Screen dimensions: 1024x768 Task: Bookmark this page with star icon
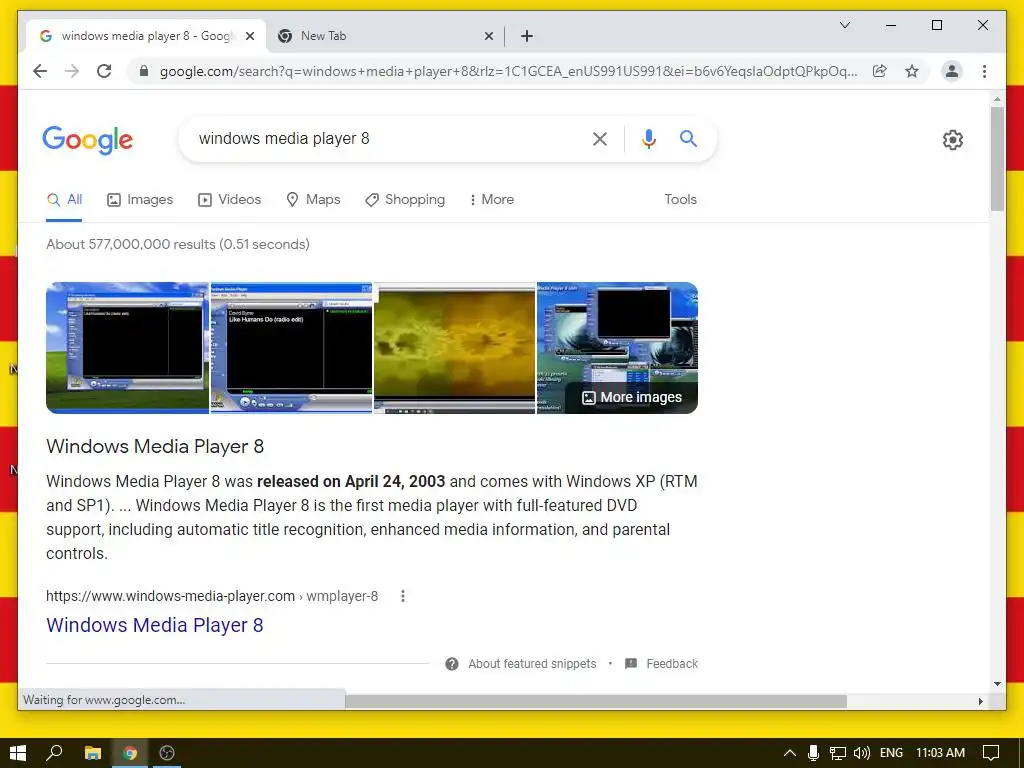912,71
